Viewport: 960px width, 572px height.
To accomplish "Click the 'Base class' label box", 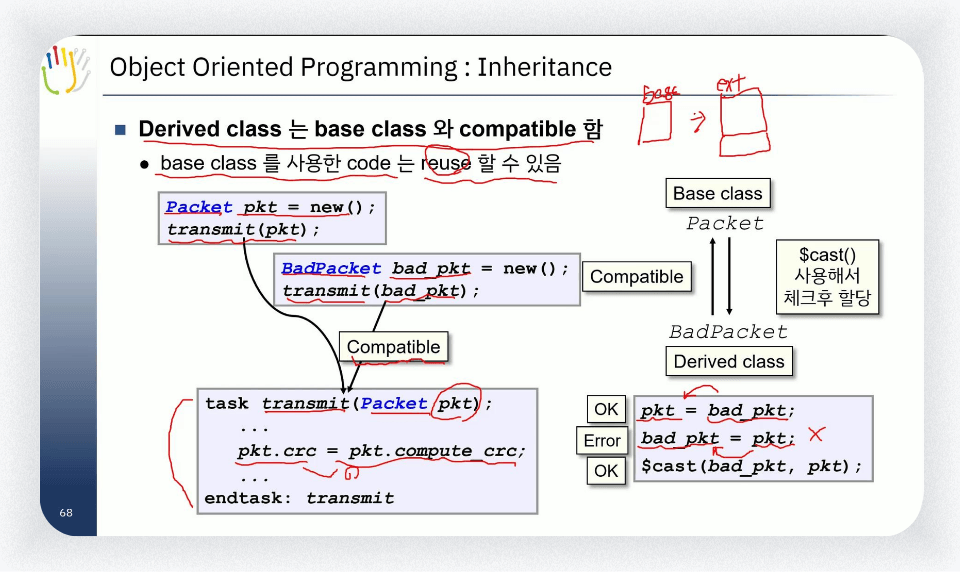I will click(718, 194).
